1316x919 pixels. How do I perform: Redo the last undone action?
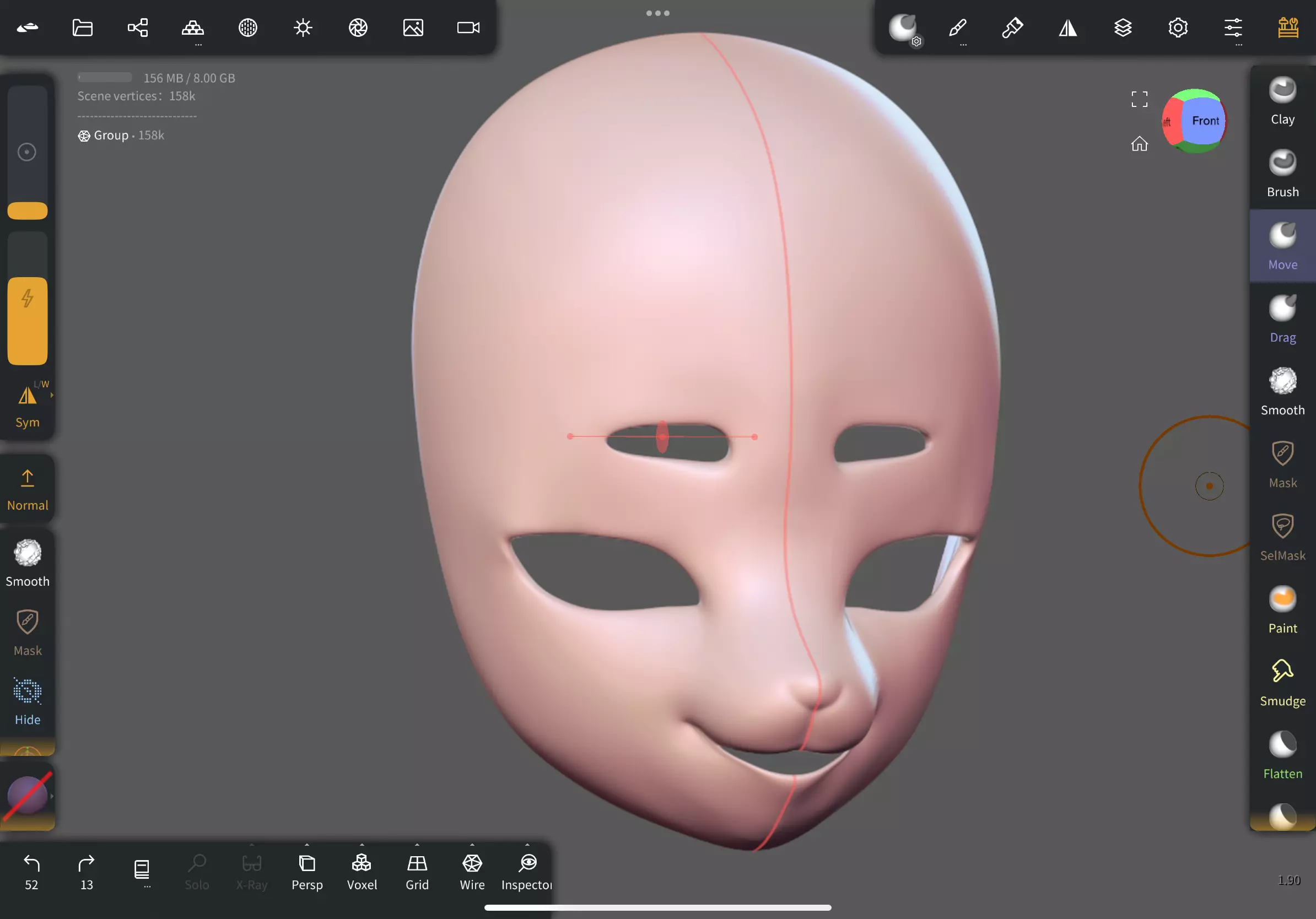pos(87,872)
